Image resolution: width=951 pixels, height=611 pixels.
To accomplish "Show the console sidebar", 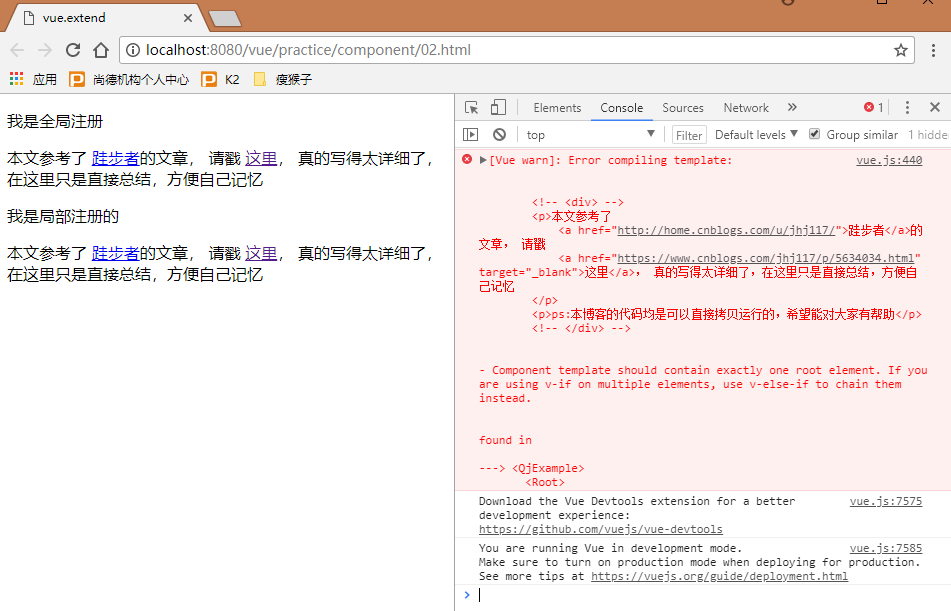I will (x=471, y=135).
